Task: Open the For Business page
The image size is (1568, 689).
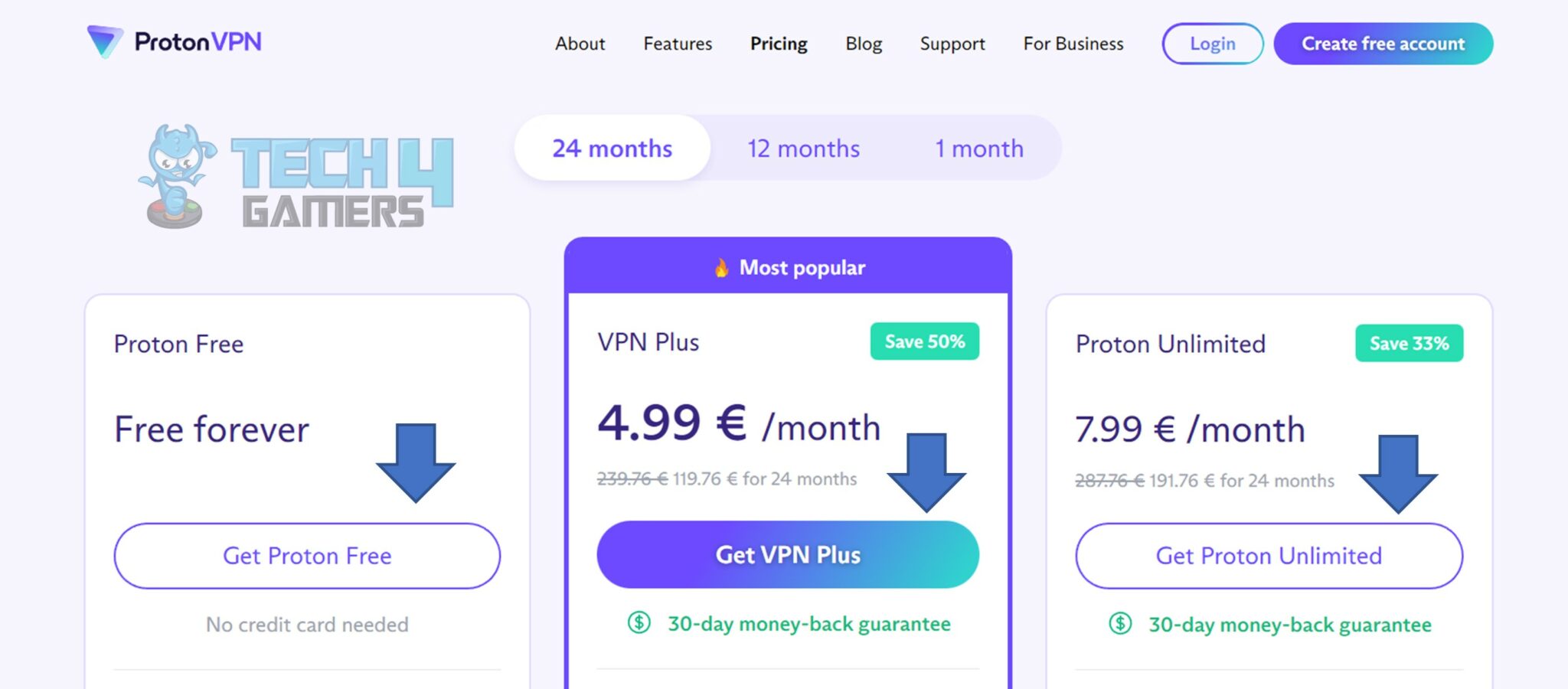Action: [x=1073, y=44]
